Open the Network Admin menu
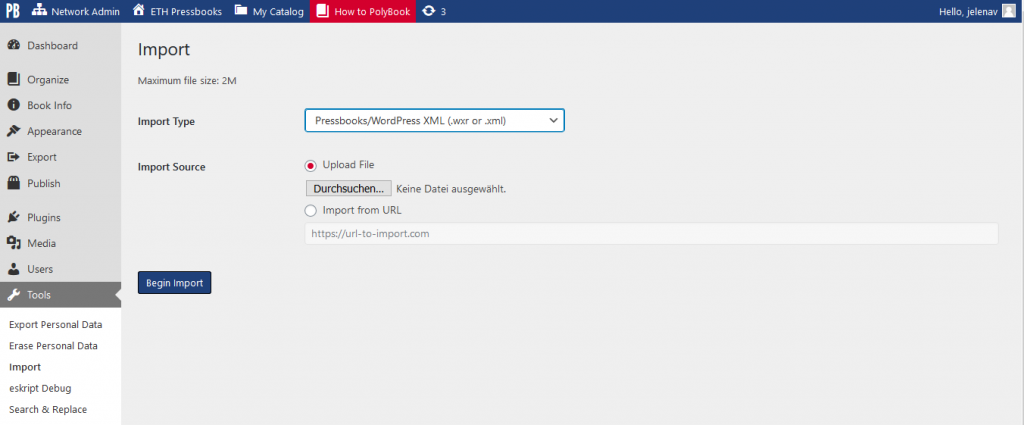The image size is (1024, 425). coord(76,11)
